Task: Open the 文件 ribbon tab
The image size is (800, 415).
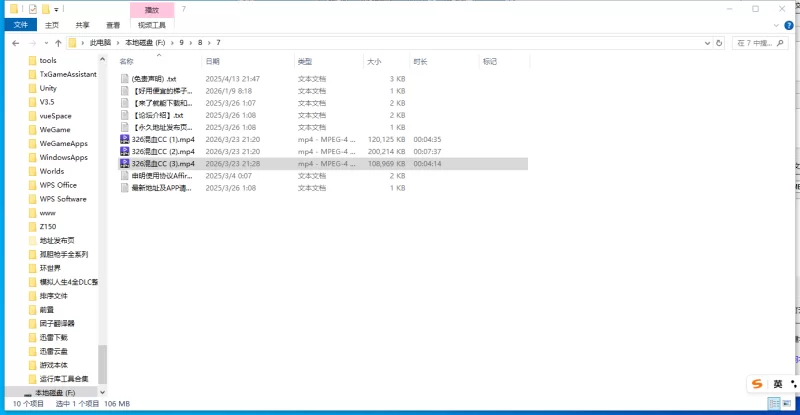Action: (21, 25)
